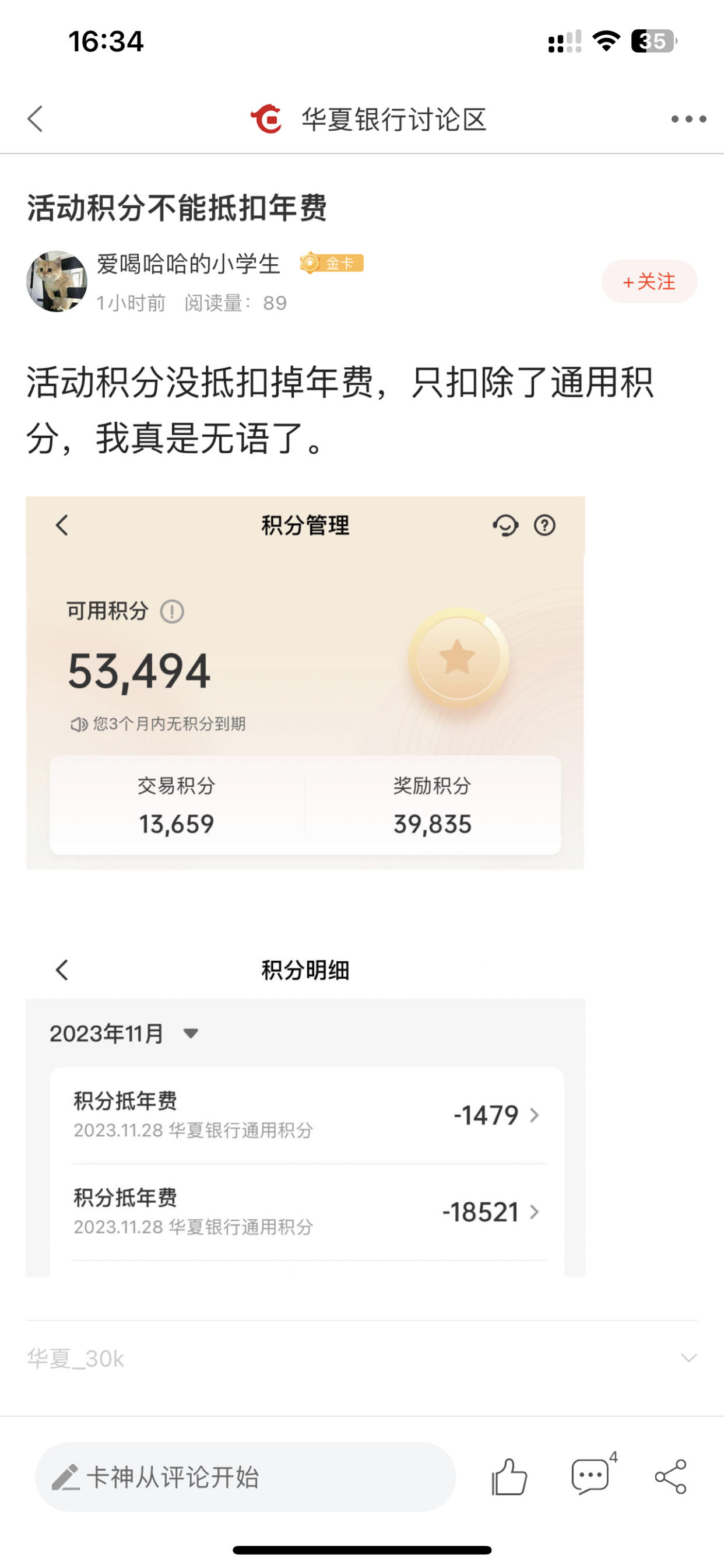
Task: Tap the 金卡 gold member badge
Action: [332, 263]
